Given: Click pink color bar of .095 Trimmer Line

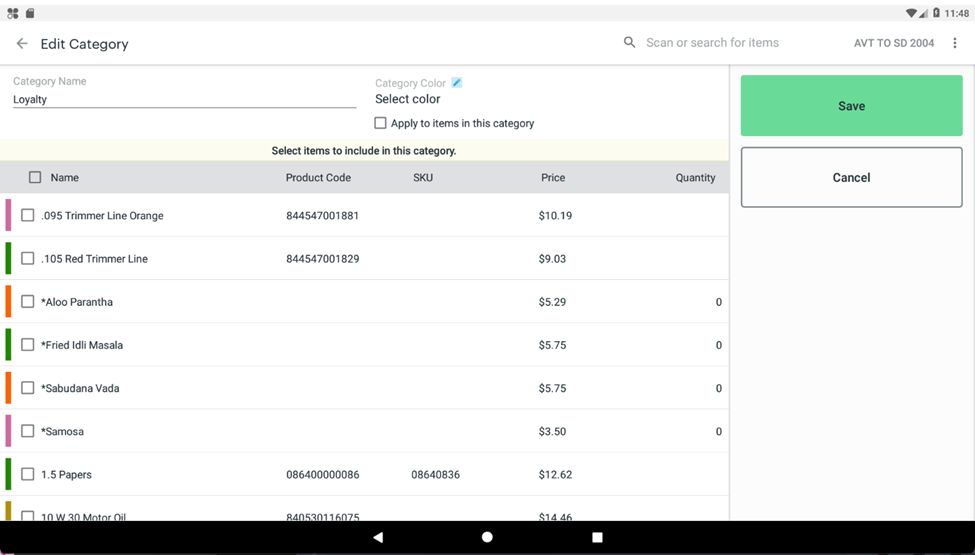Looking at the screenshot, I should pos(8,215).
